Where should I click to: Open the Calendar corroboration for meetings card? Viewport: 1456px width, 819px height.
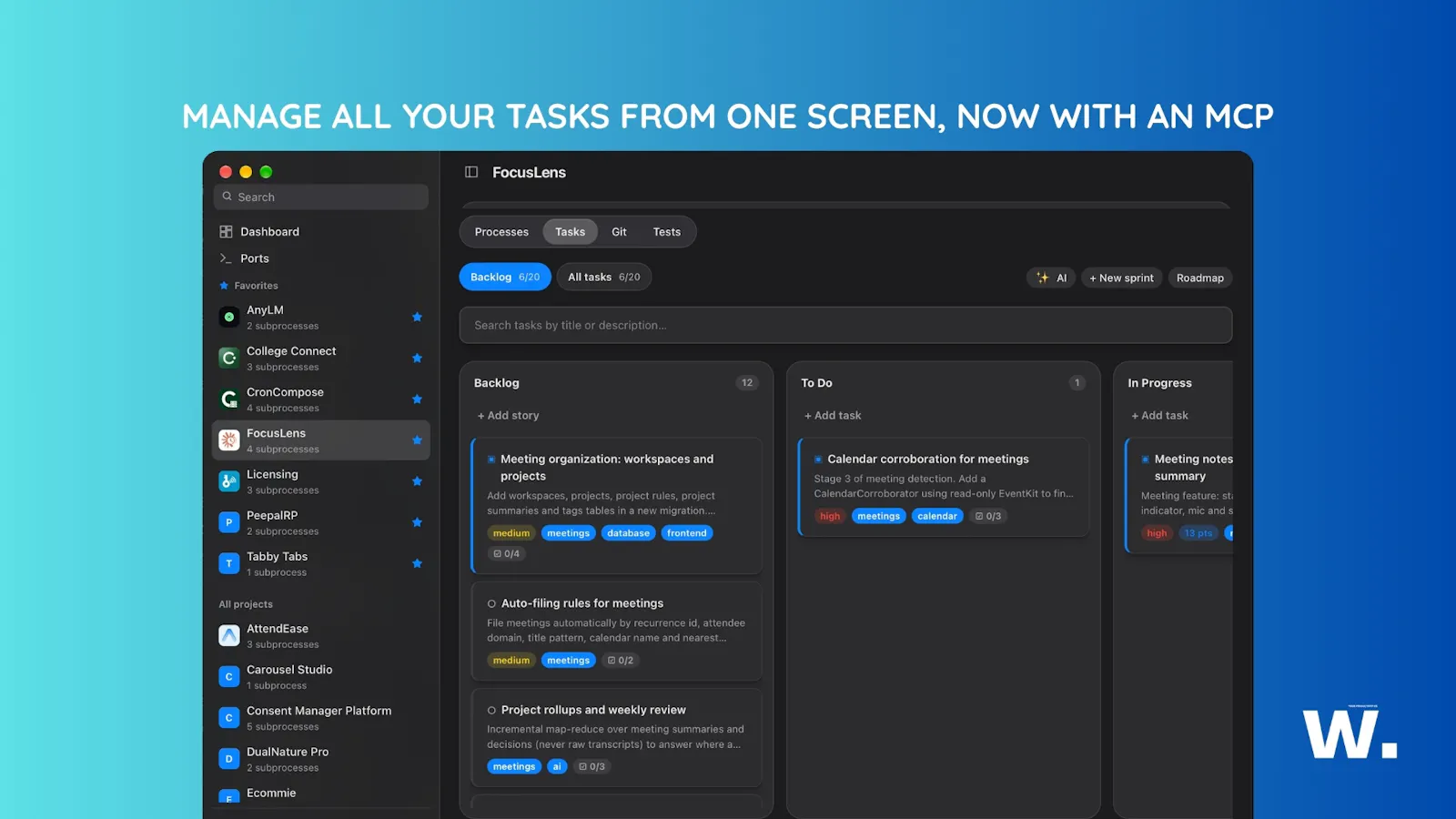(x=944, y=487)
